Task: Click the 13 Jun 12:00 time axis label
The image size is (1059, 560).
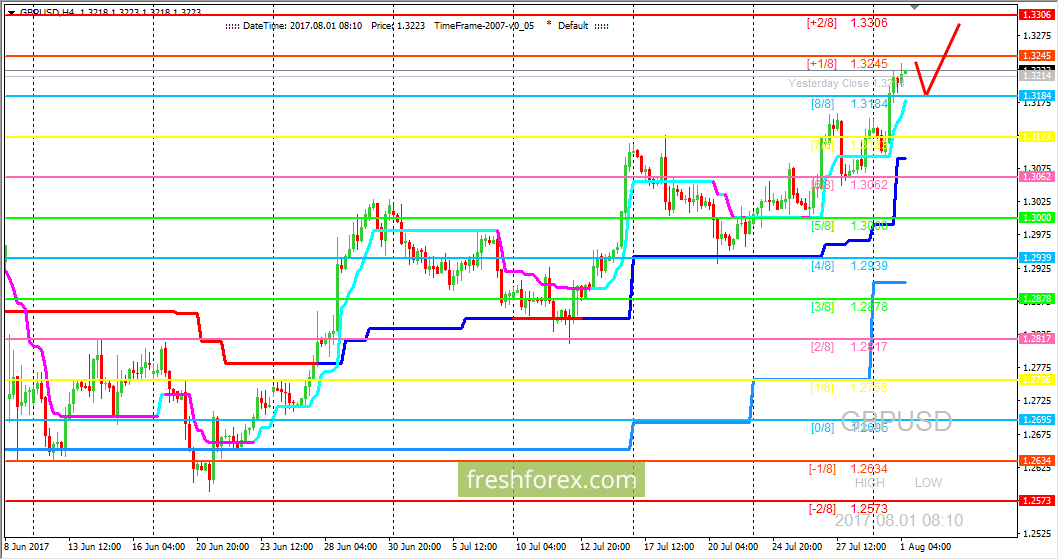Action: (95, 546)
